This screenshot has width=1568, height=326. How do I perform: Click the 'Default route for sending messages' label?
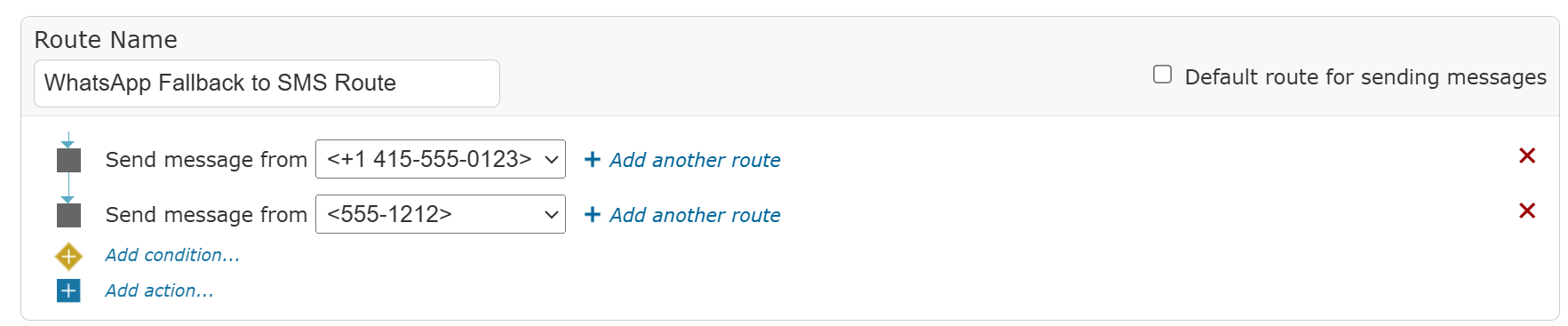(1365, 77)
